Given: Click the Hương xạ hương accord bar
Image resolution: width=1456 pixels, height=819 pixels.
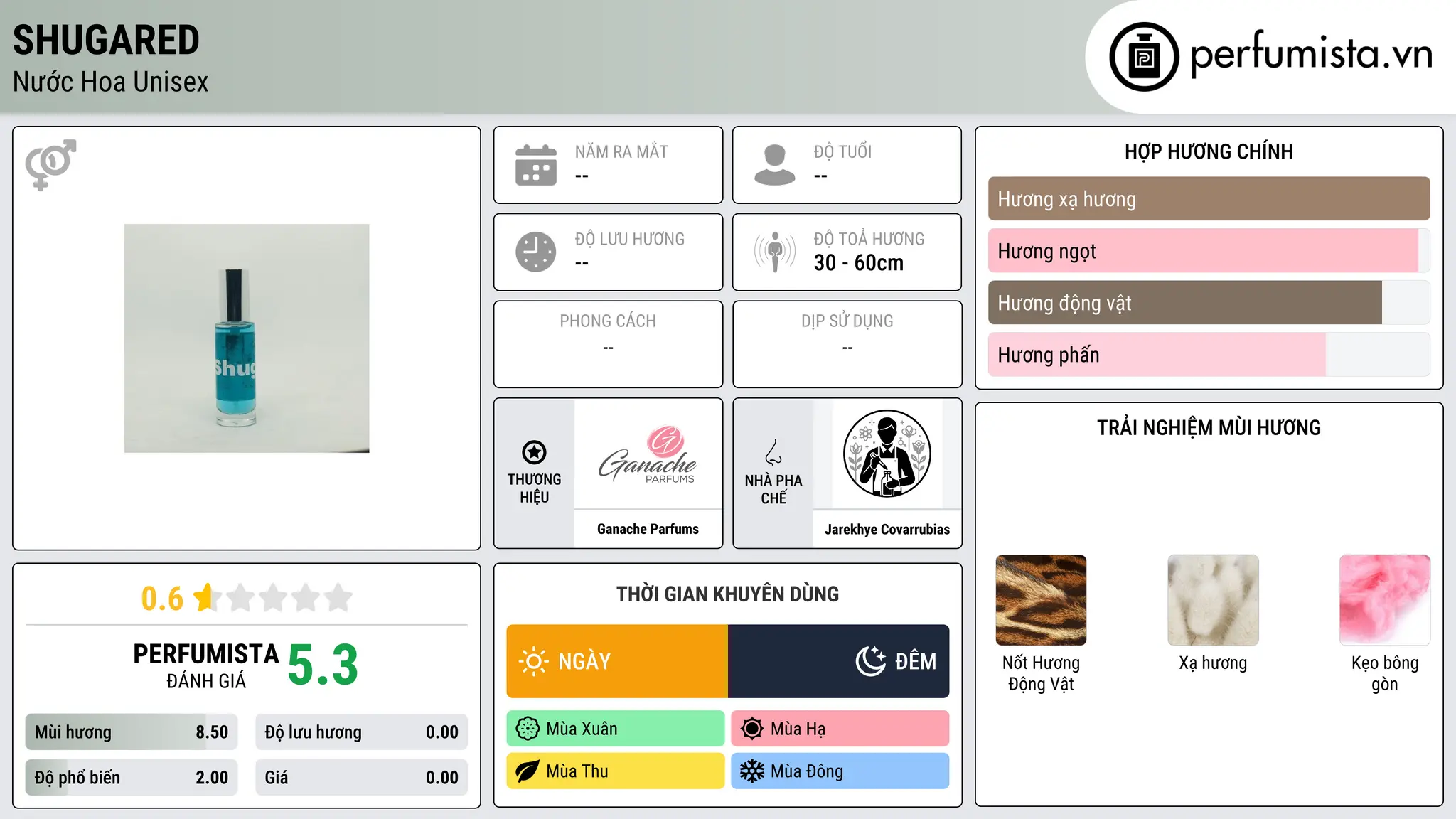Looking at the screenshot, I should (x=1209, y=199).
